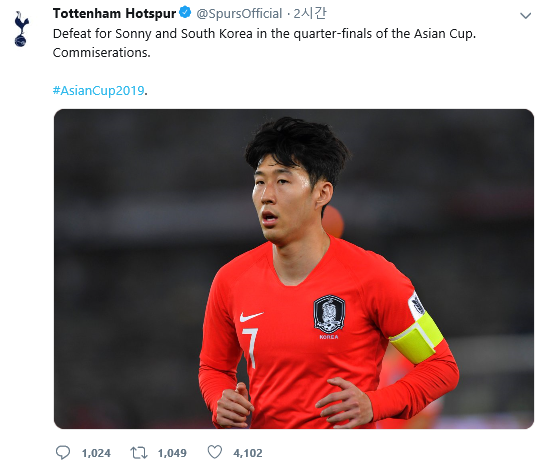Click the Tottenham Hotspur display name
The image size is (556, 469).
[114, 13]
